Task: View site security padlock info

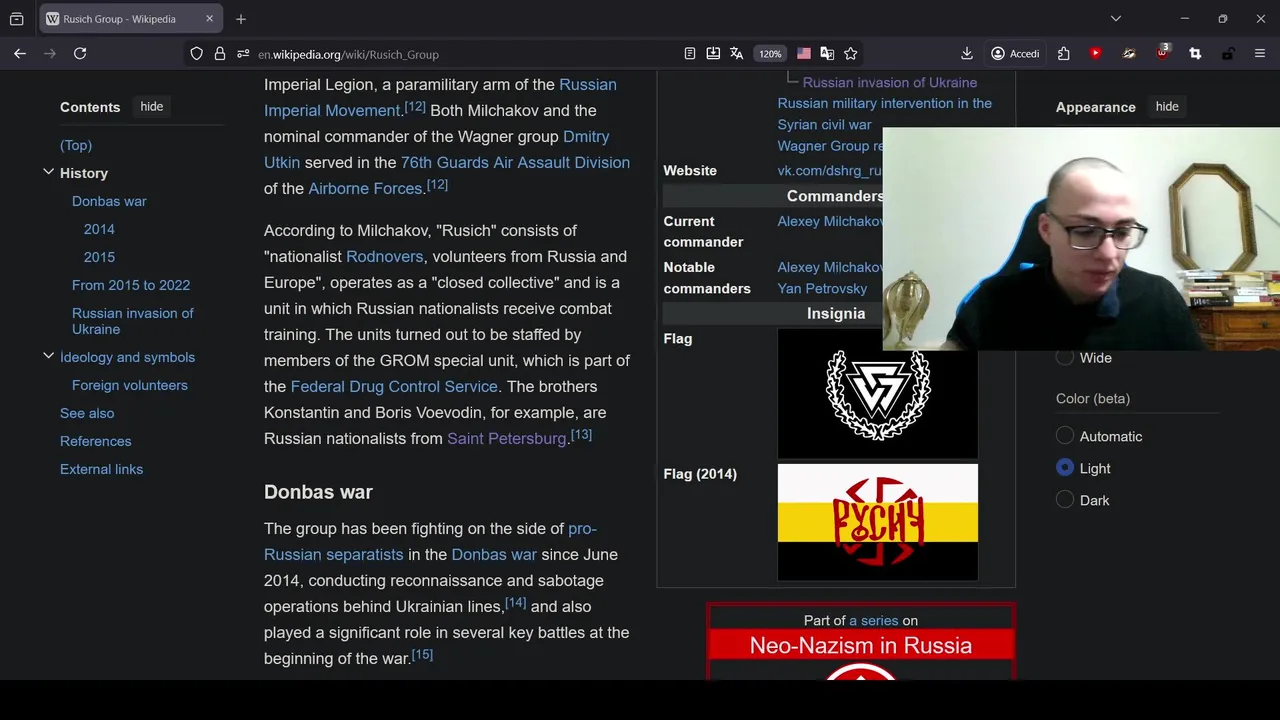Action: tap(220, 54)
